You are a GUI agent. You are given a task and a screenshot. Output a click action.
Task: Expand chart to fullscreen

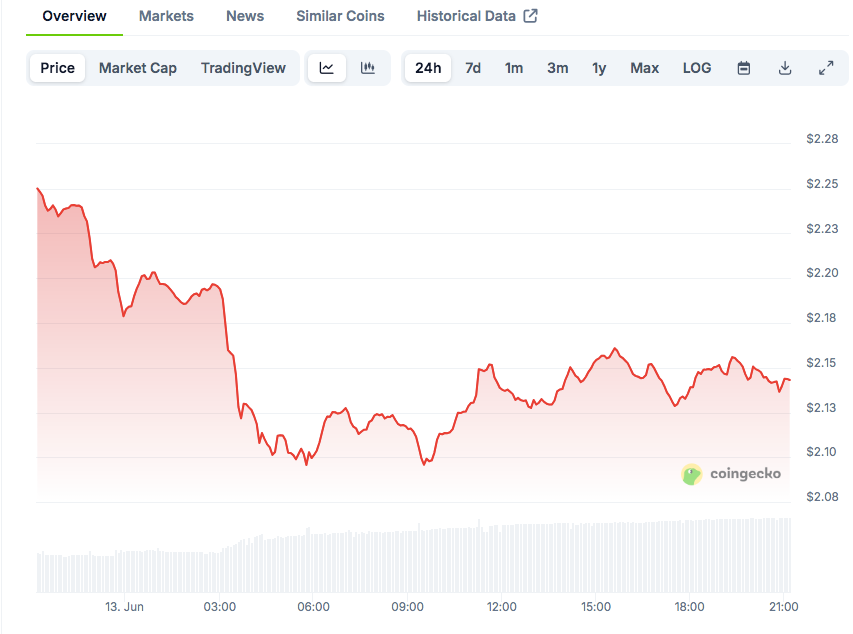click(x=826, y=68)
